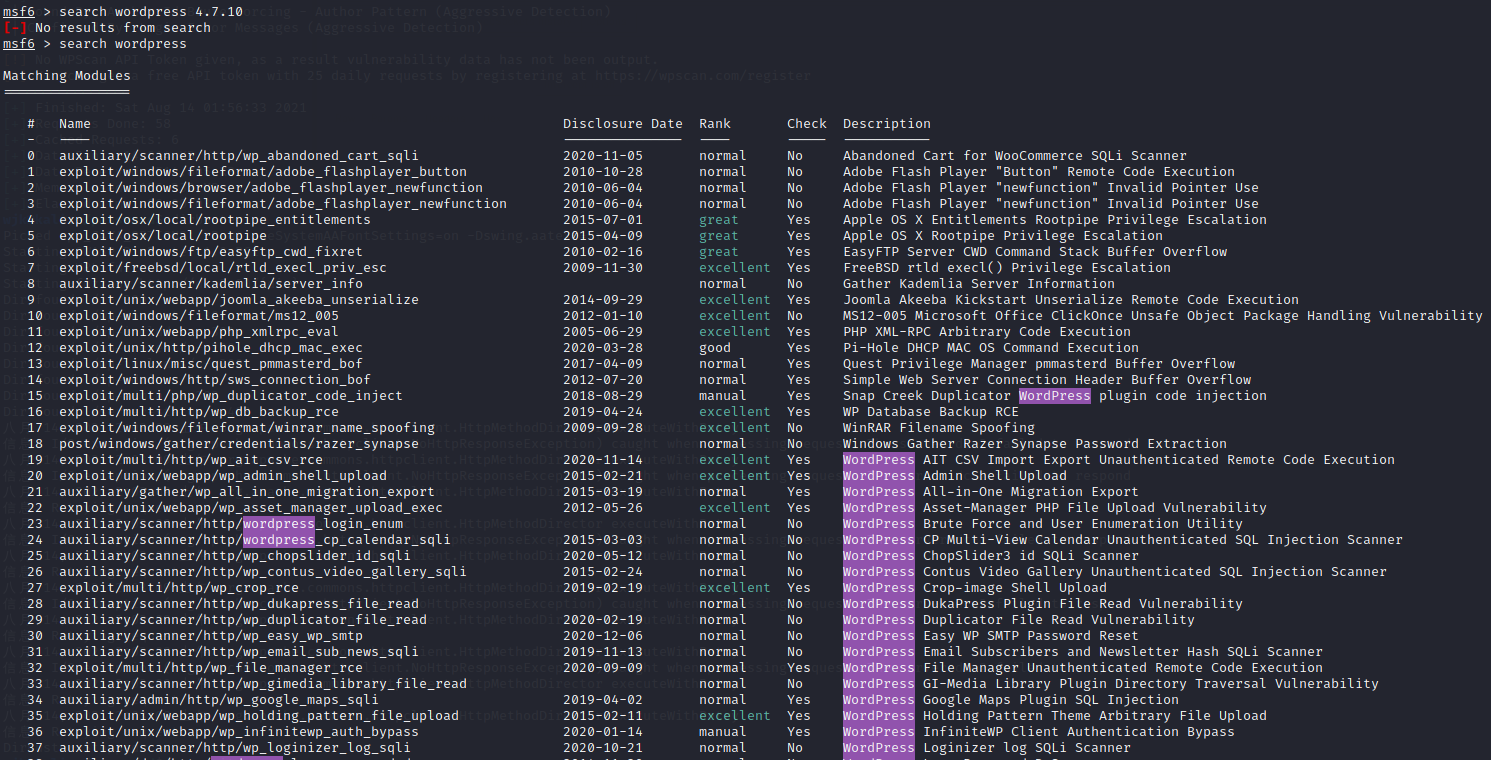The image size is (1491, 760).
Task: Select exploit/windows/fileformat/adobe_flashplayer_button module name
Action: (263, 172)
